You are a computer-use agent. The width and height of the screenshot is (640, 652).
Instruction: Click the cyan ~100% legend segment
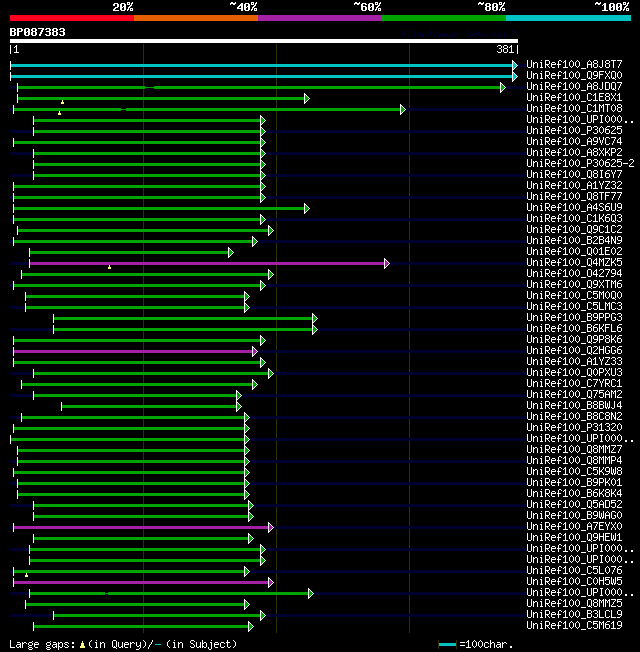(568, 18)
